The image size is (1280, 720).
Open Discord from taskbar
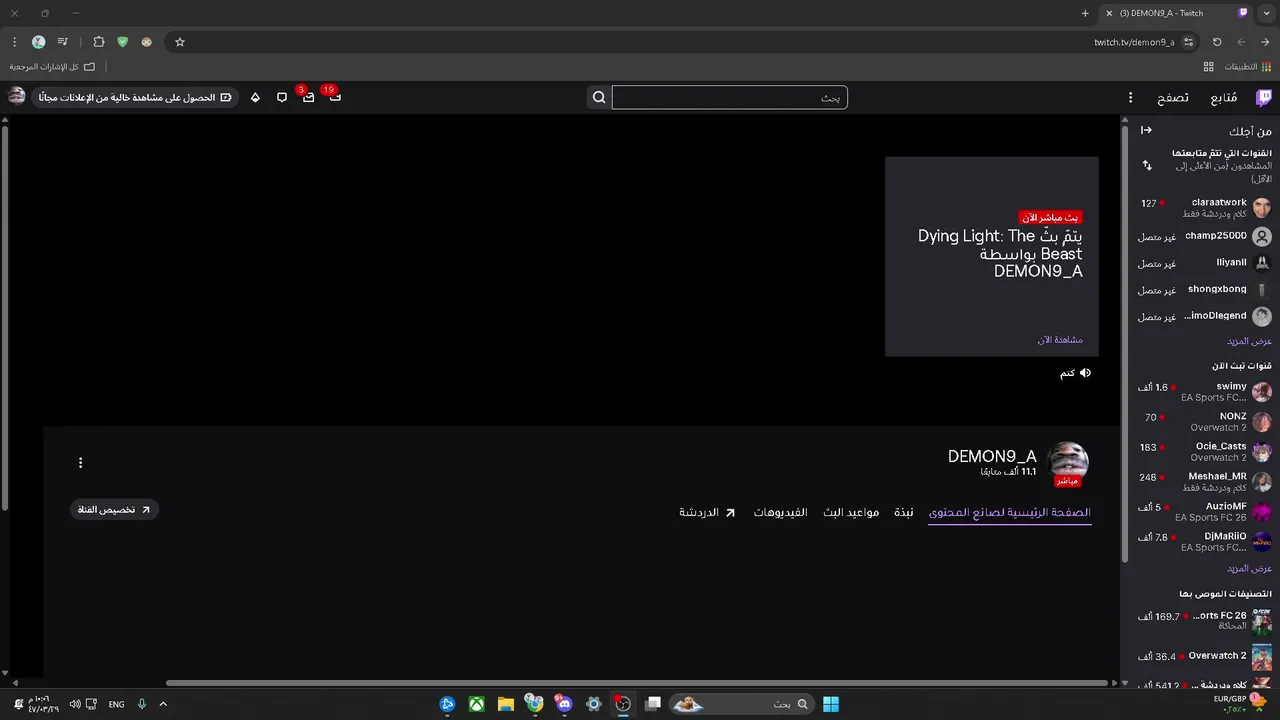click(x=564, y=704)
